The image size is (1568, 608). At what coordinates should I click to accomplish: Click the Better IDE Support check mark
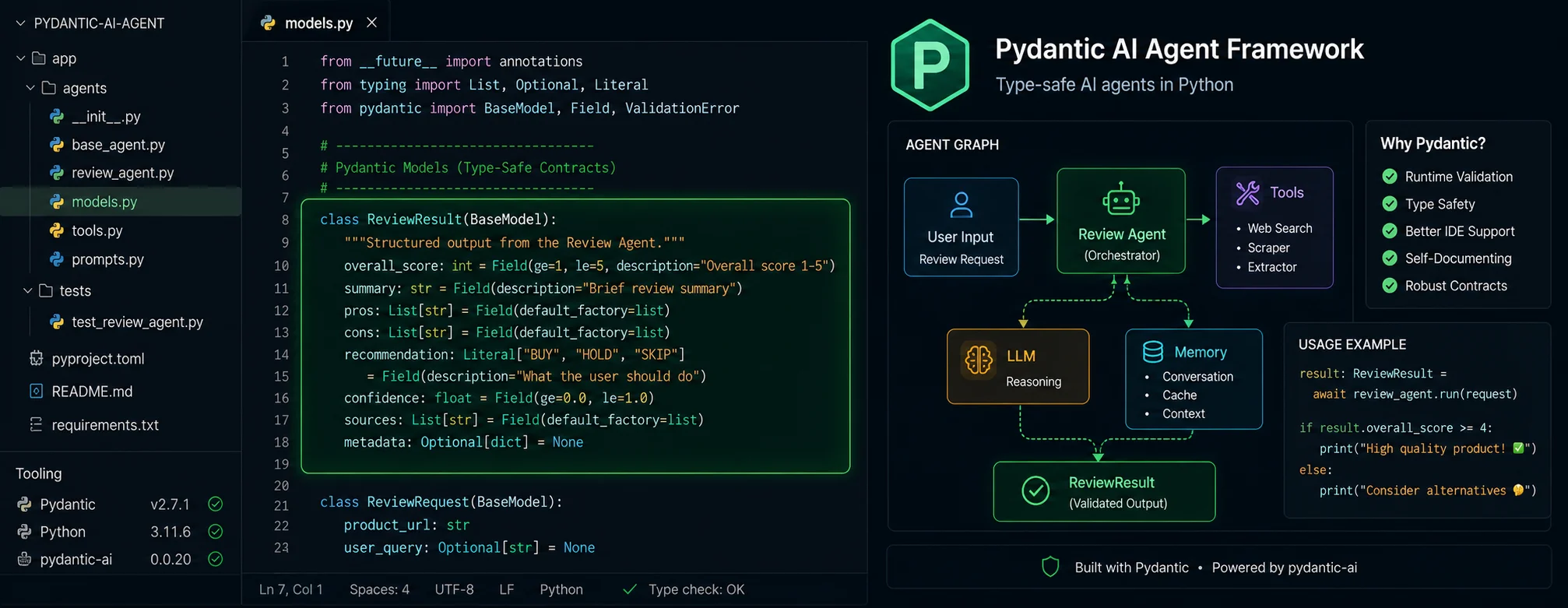coord(1390,231)
